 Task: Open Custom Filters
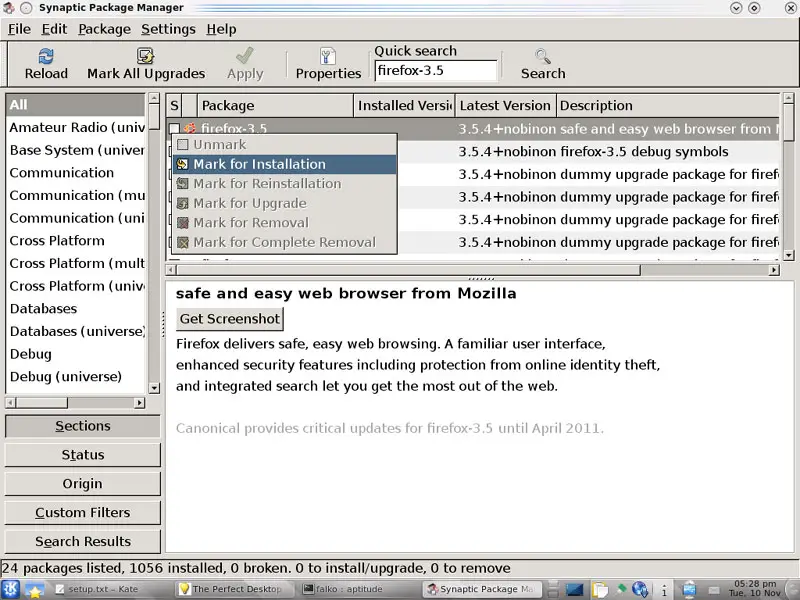(83, 512)
